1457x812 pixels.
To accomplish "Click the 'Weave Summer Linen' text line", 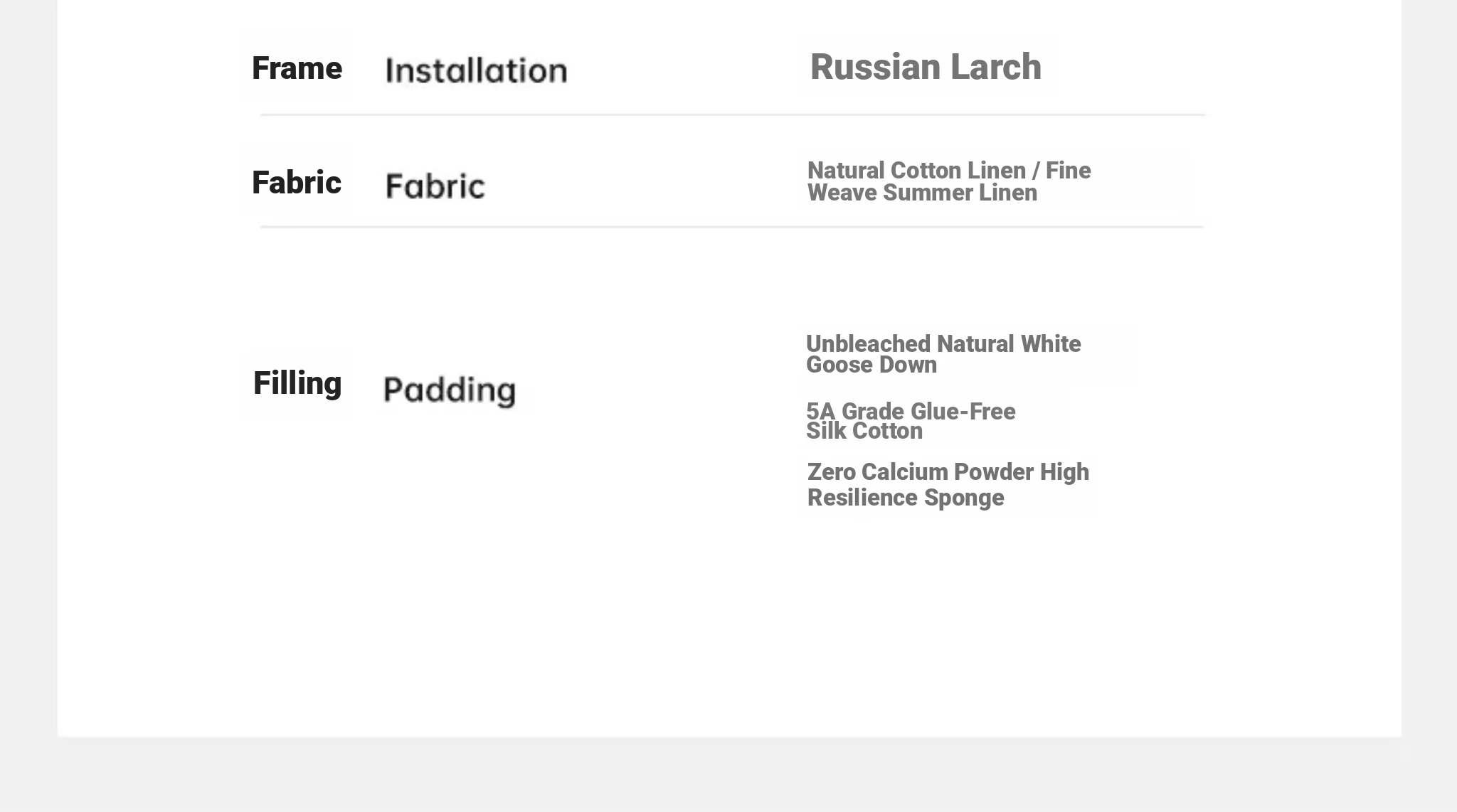I will (x=922, y=193).
